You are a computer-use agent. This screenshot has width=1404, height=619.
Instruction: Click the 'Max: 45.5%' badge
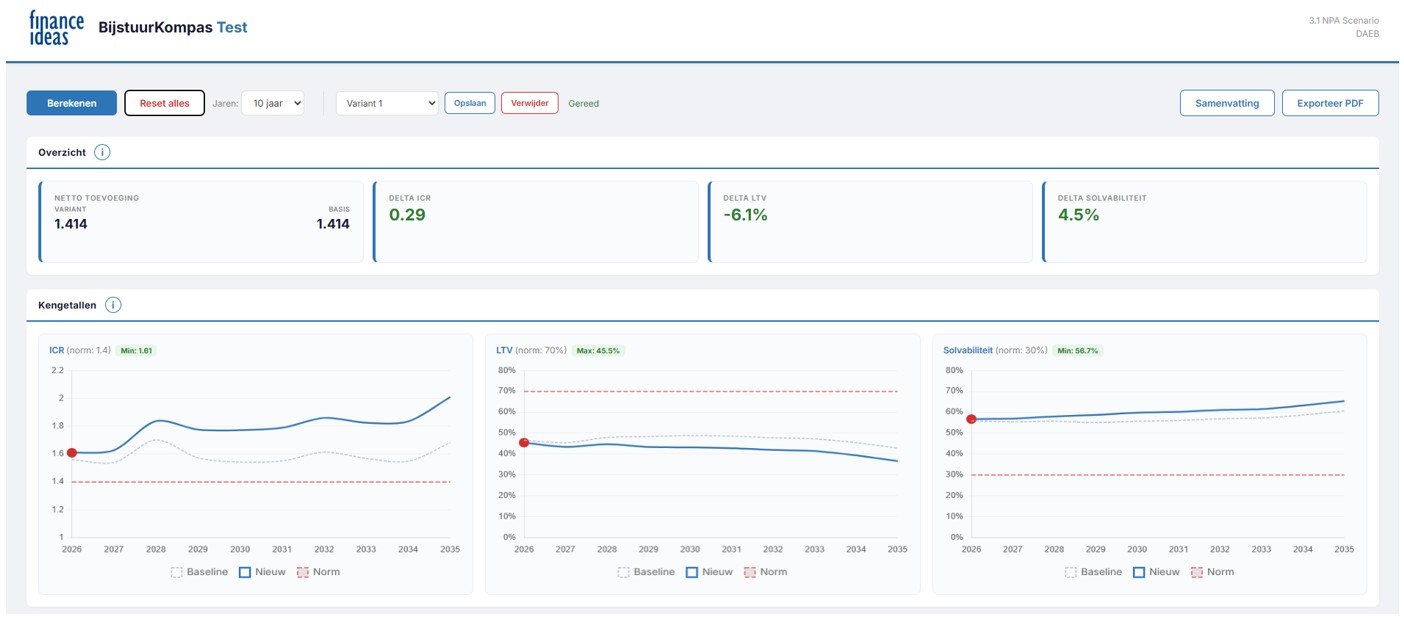pos(598,351)
